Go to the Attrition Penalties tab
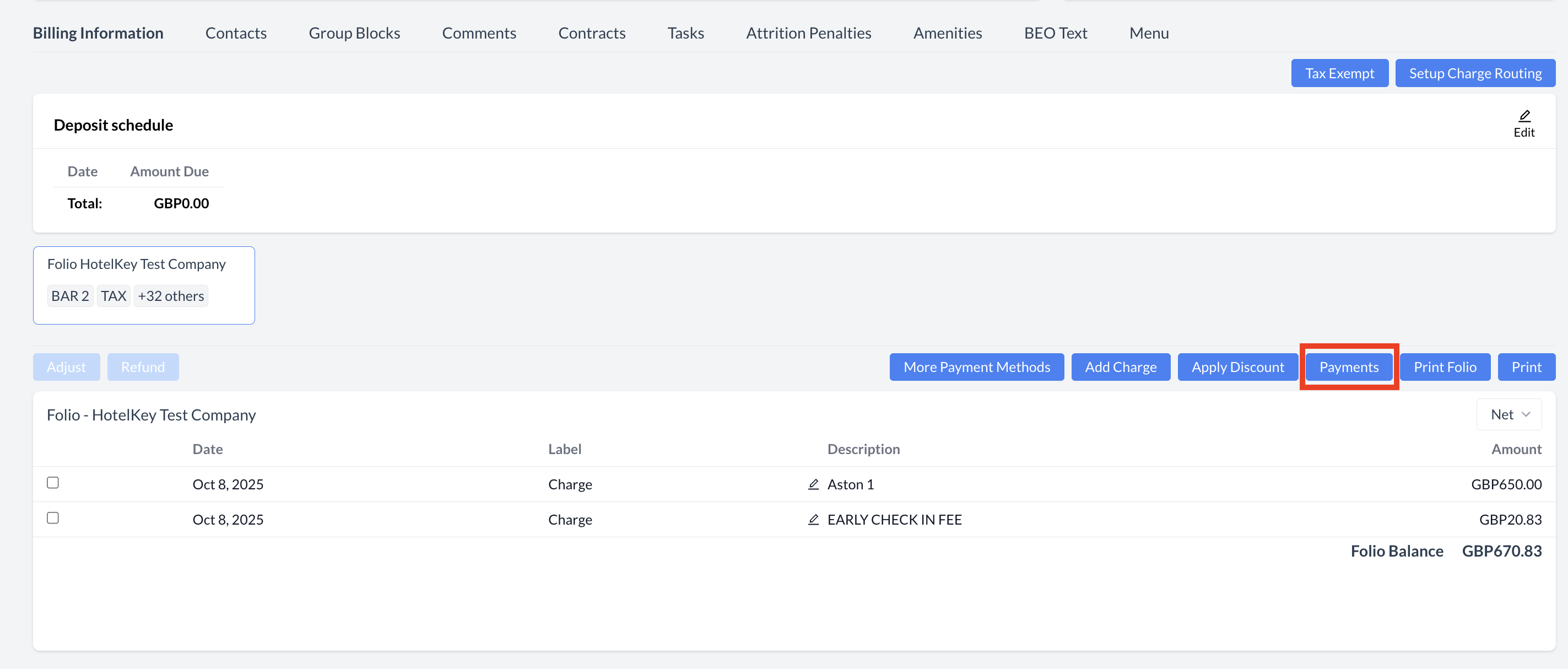1568x669 pixels. point(808,33)
